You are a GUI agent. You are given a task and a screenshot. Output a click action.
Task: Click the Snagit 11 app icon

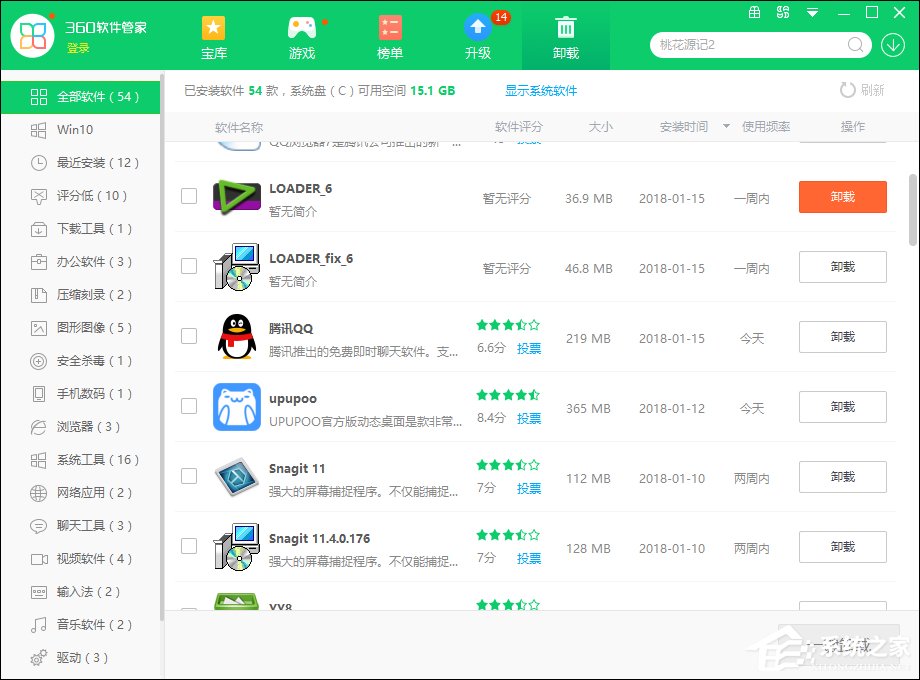pyautogui.click(x=236, y=478)
